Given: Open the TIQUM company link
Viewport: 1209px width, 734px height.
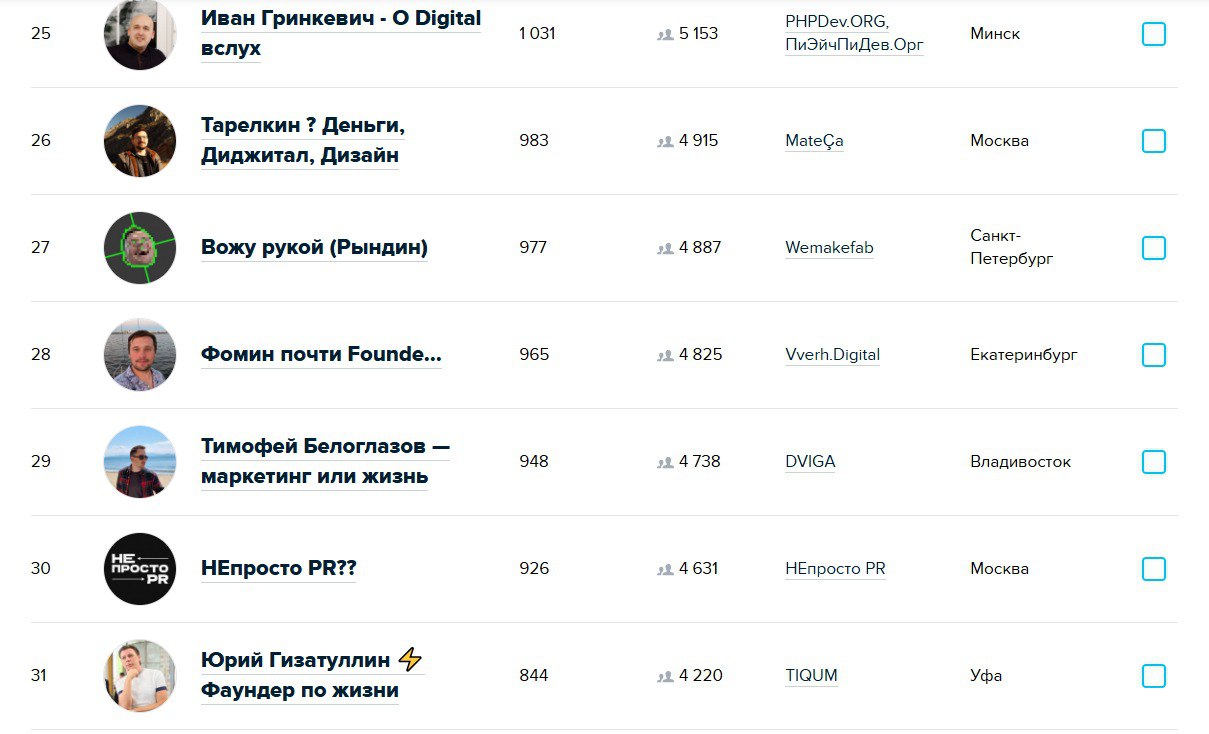Looking at the screenshot, I should tap(811, 676).
